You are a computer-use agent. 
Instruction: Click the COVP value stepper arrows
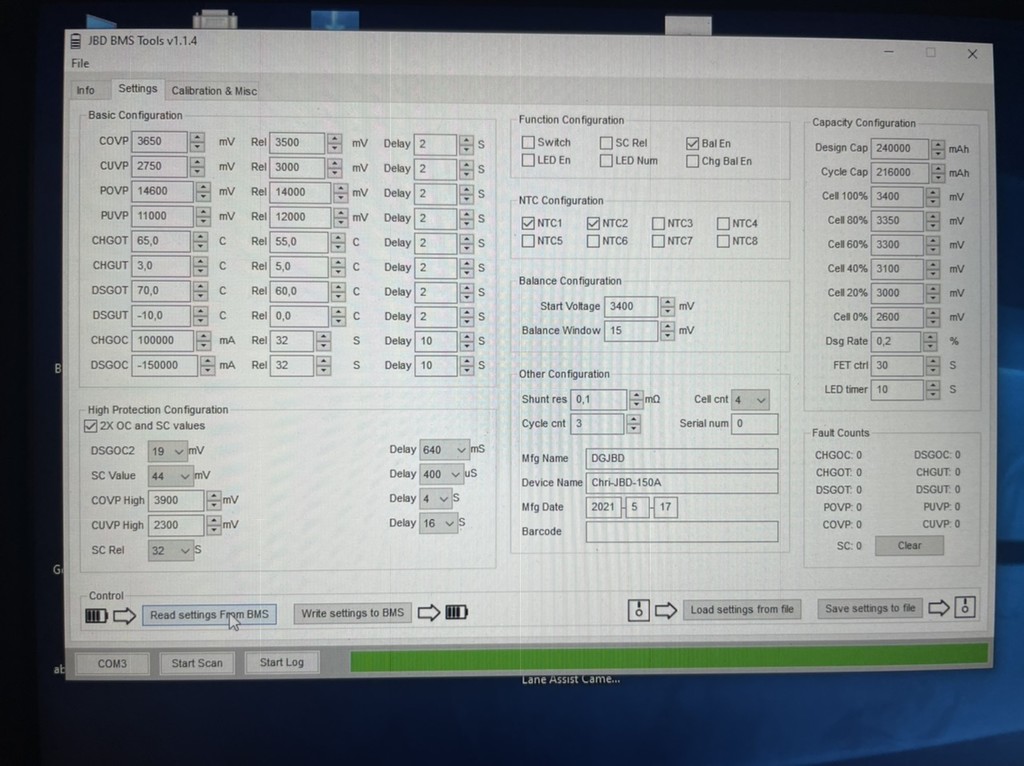(197, 142)
